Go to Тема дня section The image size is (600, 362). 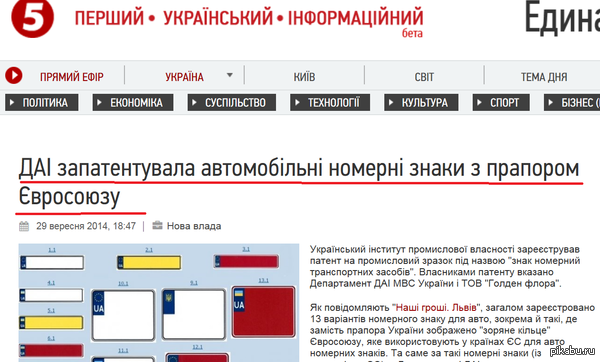(x=544, y=77)
